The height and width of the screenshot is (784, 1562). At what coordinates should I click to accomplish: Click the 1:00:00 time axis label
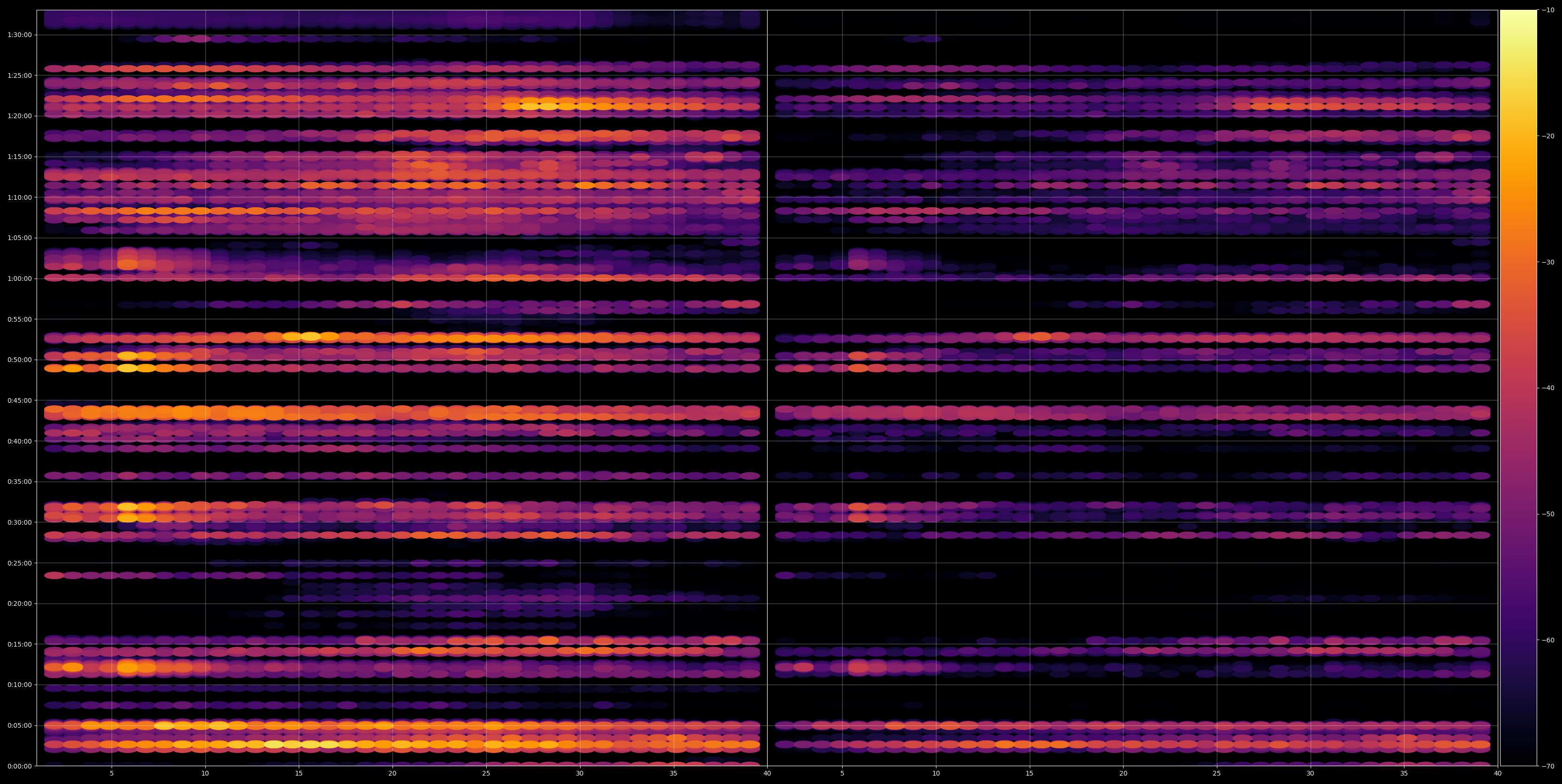pyautogui.click(x=19, y=279)
